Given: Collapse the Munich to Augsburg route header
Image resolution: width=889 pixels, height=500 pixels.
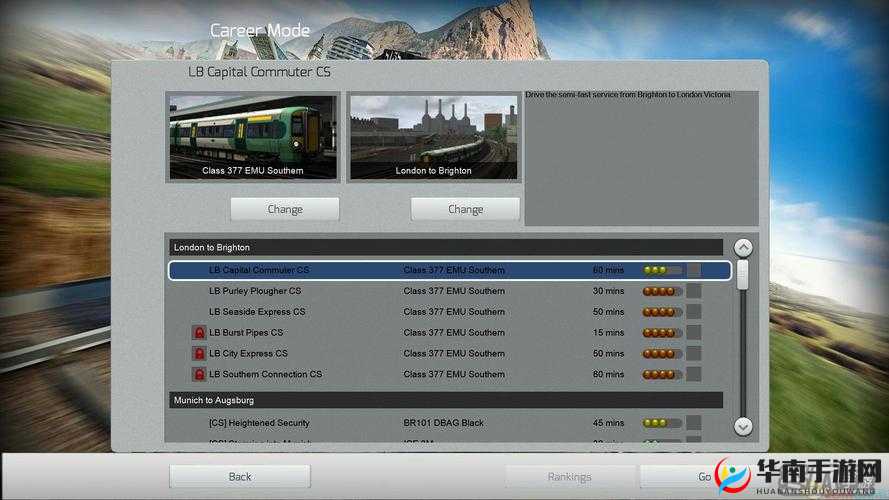Looking at the screenshot, I should (x=445, y=400).
